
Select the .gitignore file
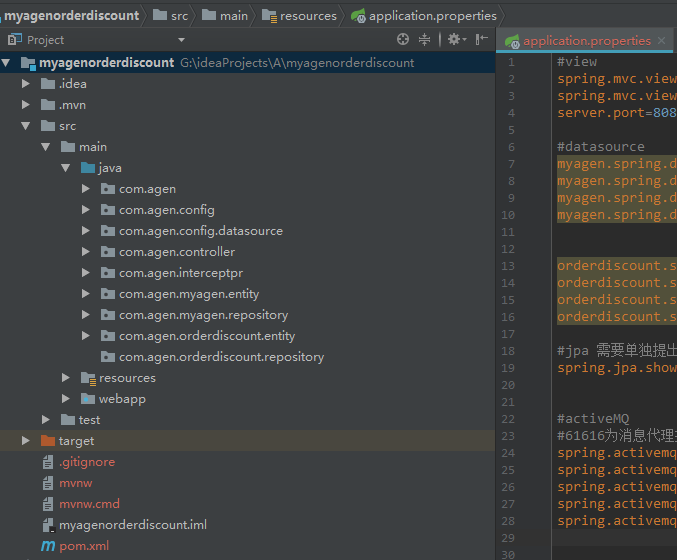point(86,462)
